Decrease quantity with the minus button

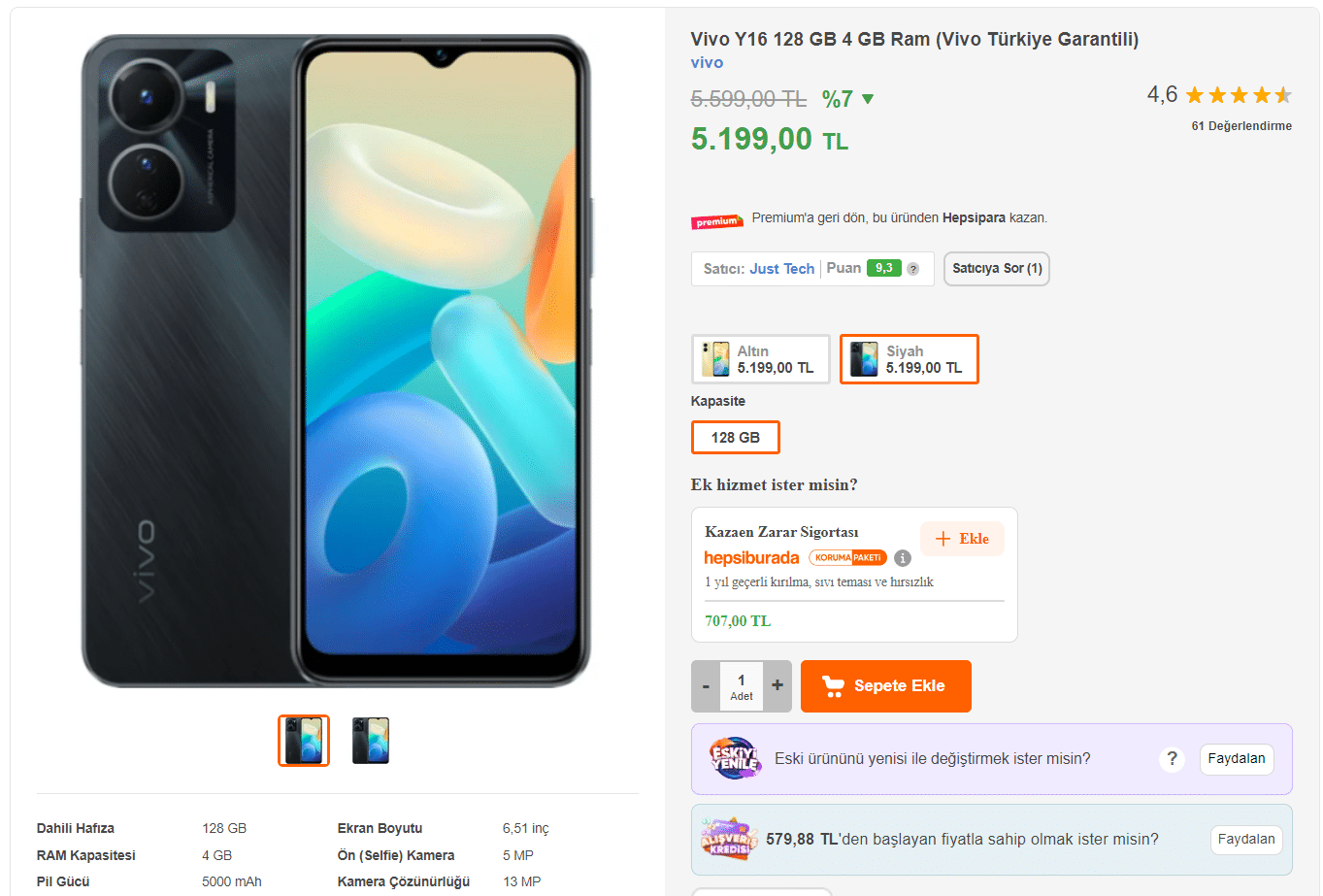point(706,686)
